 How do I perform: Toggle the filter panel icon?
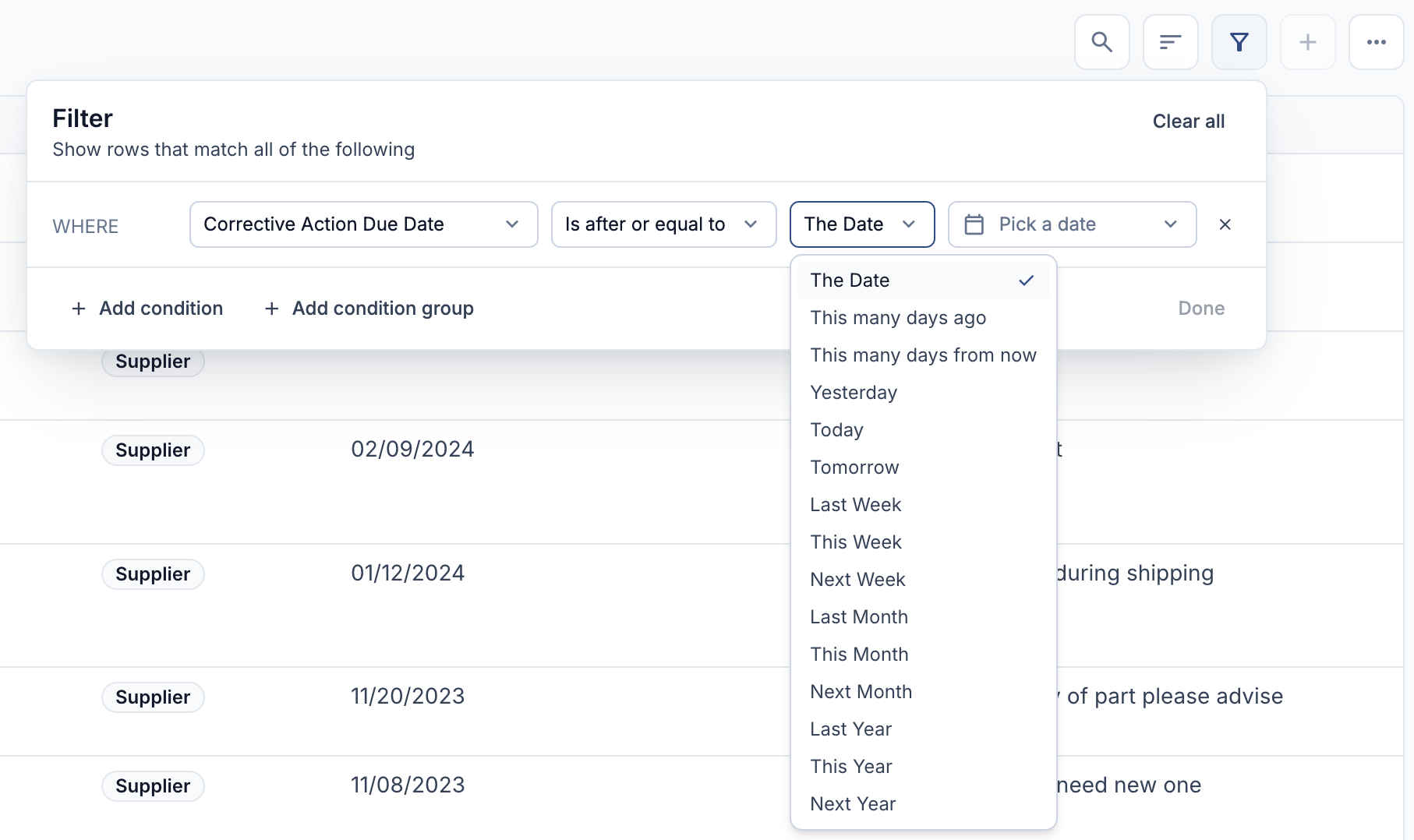coord(1239,42)
